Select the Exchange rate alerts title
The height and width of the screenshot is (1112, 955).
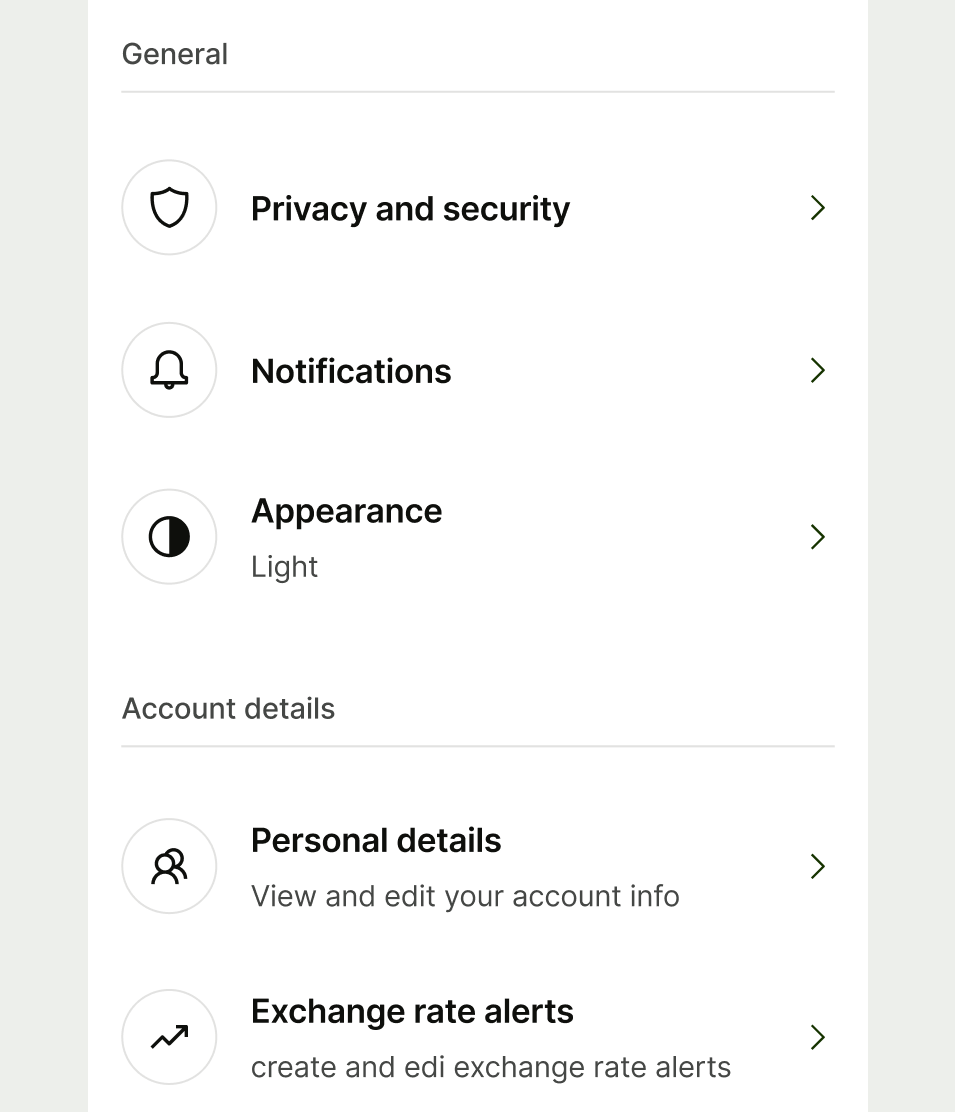coord(412,1011)
